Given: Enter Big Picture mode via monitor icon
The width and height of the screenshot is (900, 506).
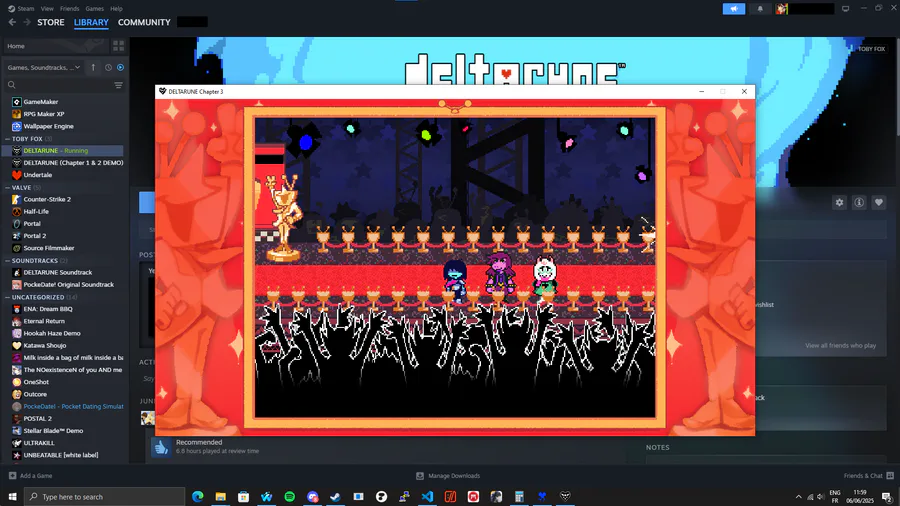Looking at the screenshot, I should point(845,9).
